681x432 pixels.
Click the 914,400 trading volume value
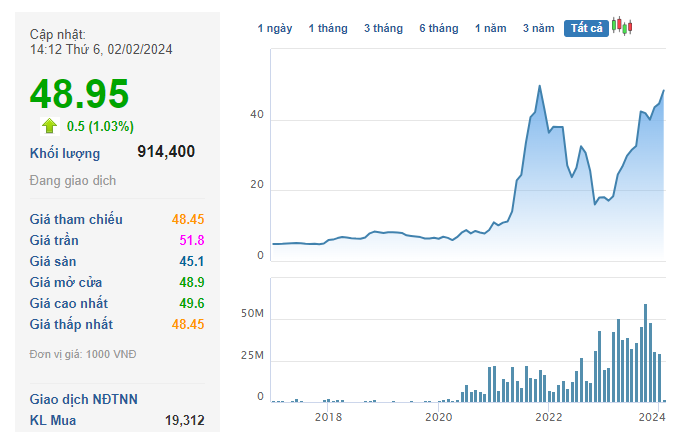[x=166, y=152]
